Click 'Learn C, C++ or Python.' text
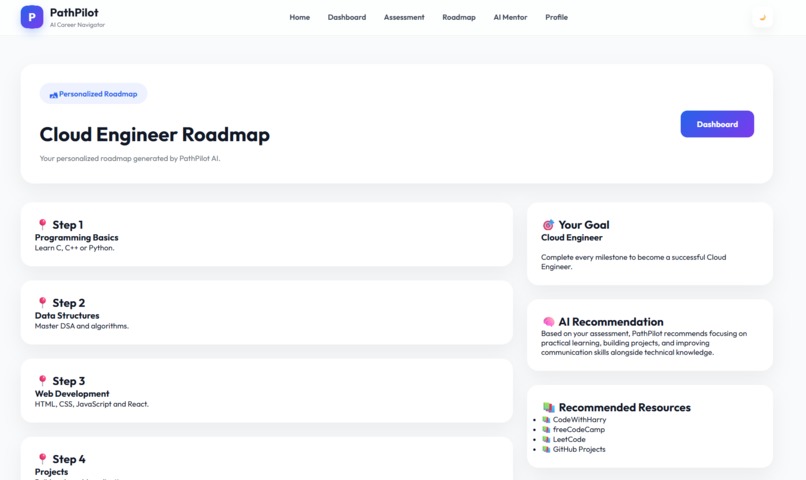The width and height of the screenshot is (806, 480). pos(75,248)
